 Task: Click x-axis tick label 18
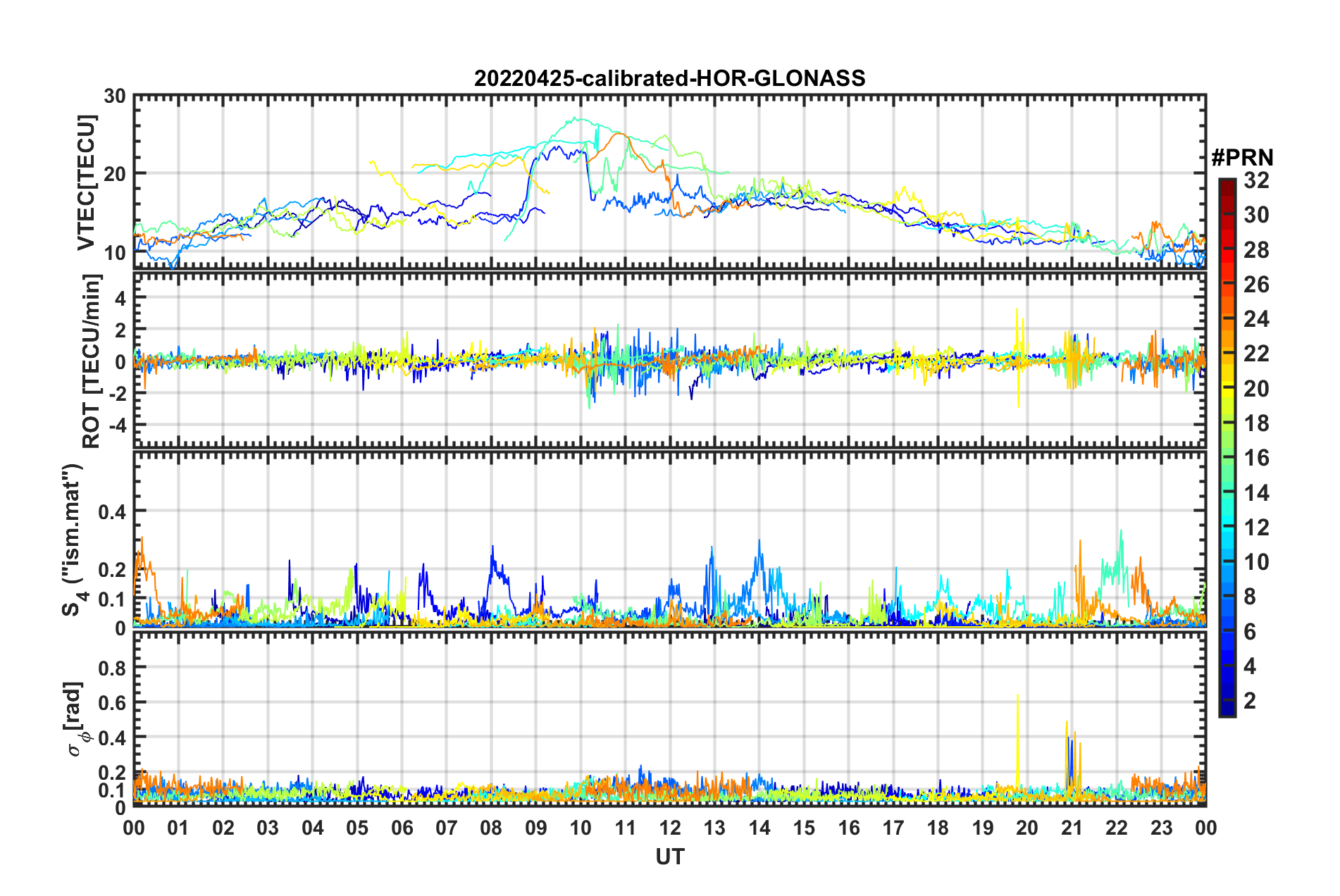pyautogui.click(x=938, y=828)
